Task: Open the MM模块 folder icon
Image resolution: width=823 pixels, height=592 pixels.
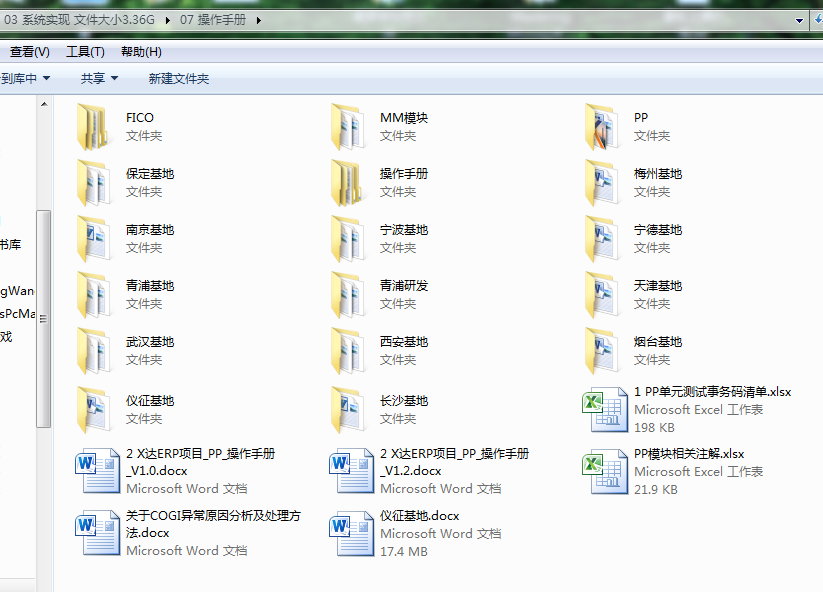Action: point(346,127)
